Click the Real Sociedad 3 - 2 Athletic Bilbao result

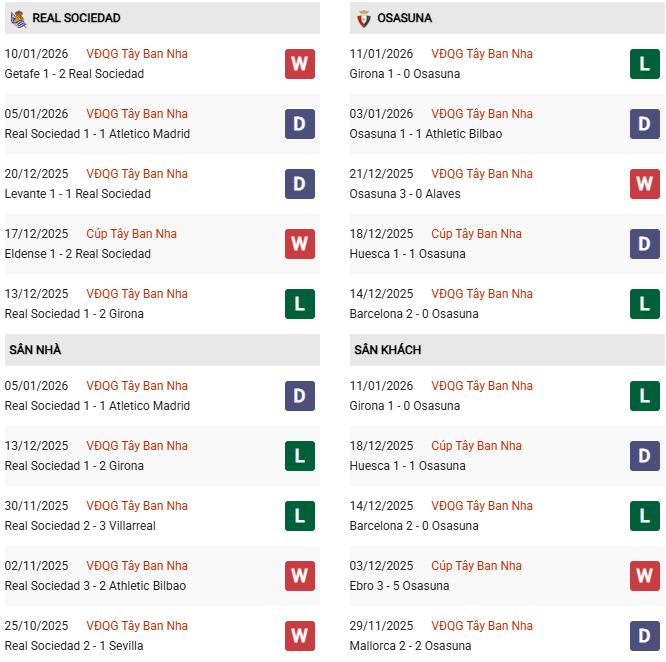pos(95,586)
